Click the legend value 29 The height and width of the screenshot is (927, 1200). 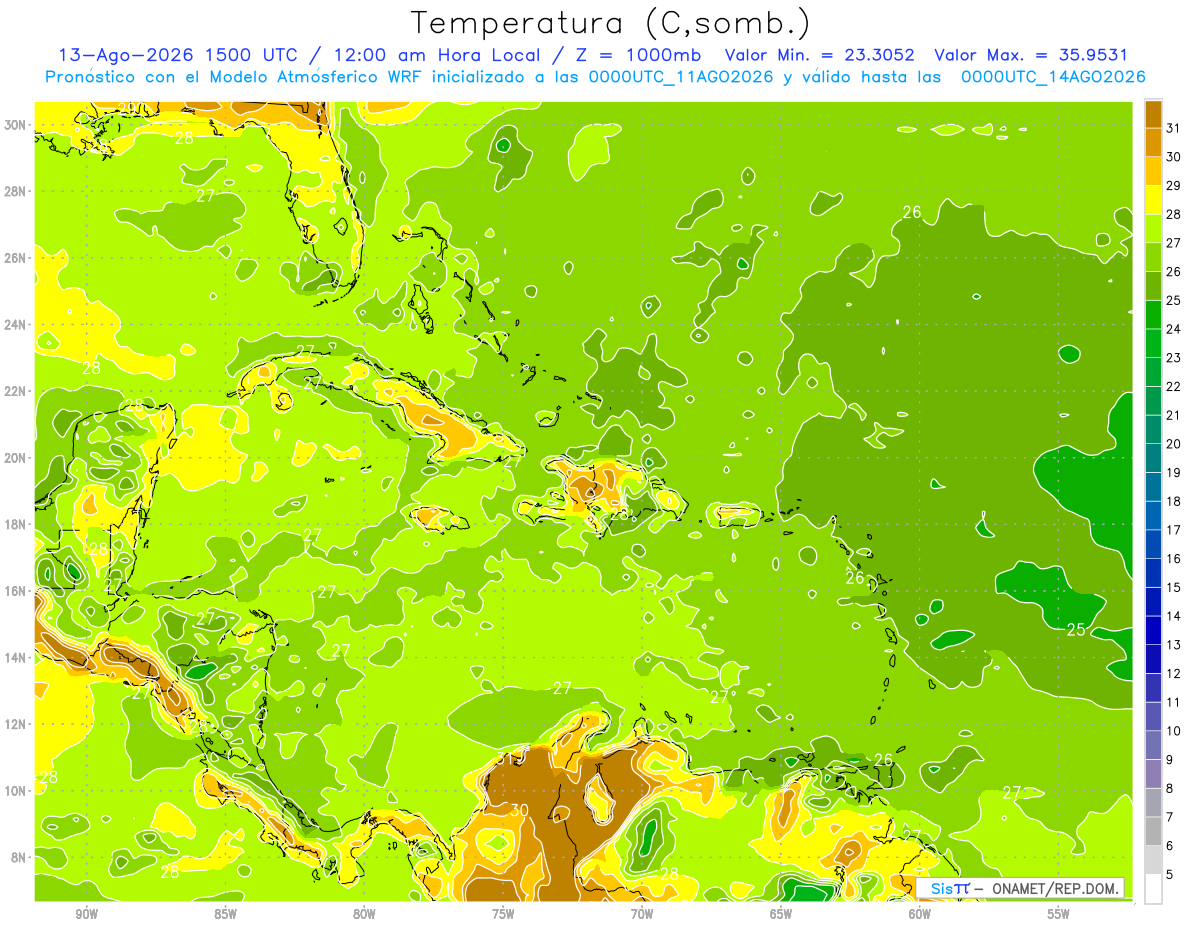1174,186
